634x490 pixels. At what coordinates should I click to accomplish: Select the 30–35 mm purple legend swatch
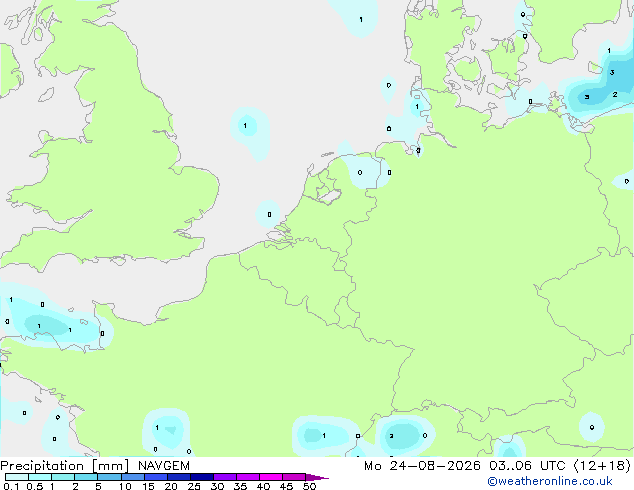(x=224, y=477)
